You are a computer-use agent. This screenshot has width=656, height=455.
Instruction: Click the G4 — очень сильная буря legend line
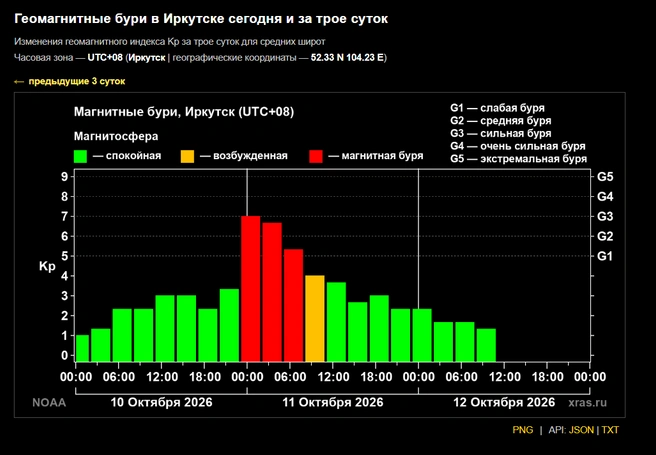click(x=518, y=146)
